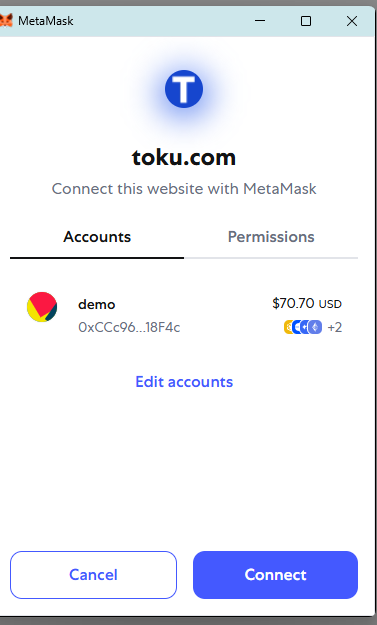The height and width of the screenshot is (625, 377).
Task: Click the $70.70 USD balance
Action: [307, 304]
